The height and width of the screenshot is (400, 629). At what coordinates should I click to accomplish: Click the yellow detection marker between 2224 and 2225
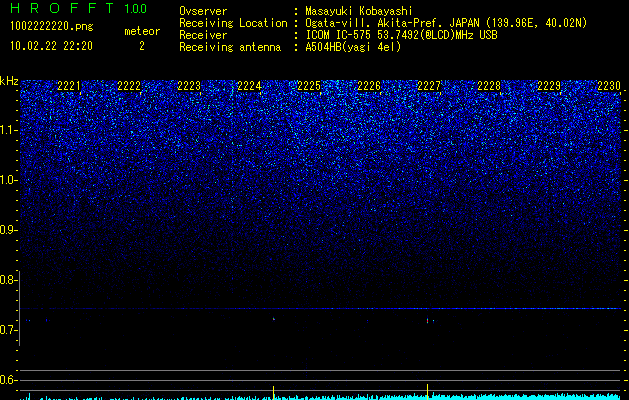tap(274, 393)
